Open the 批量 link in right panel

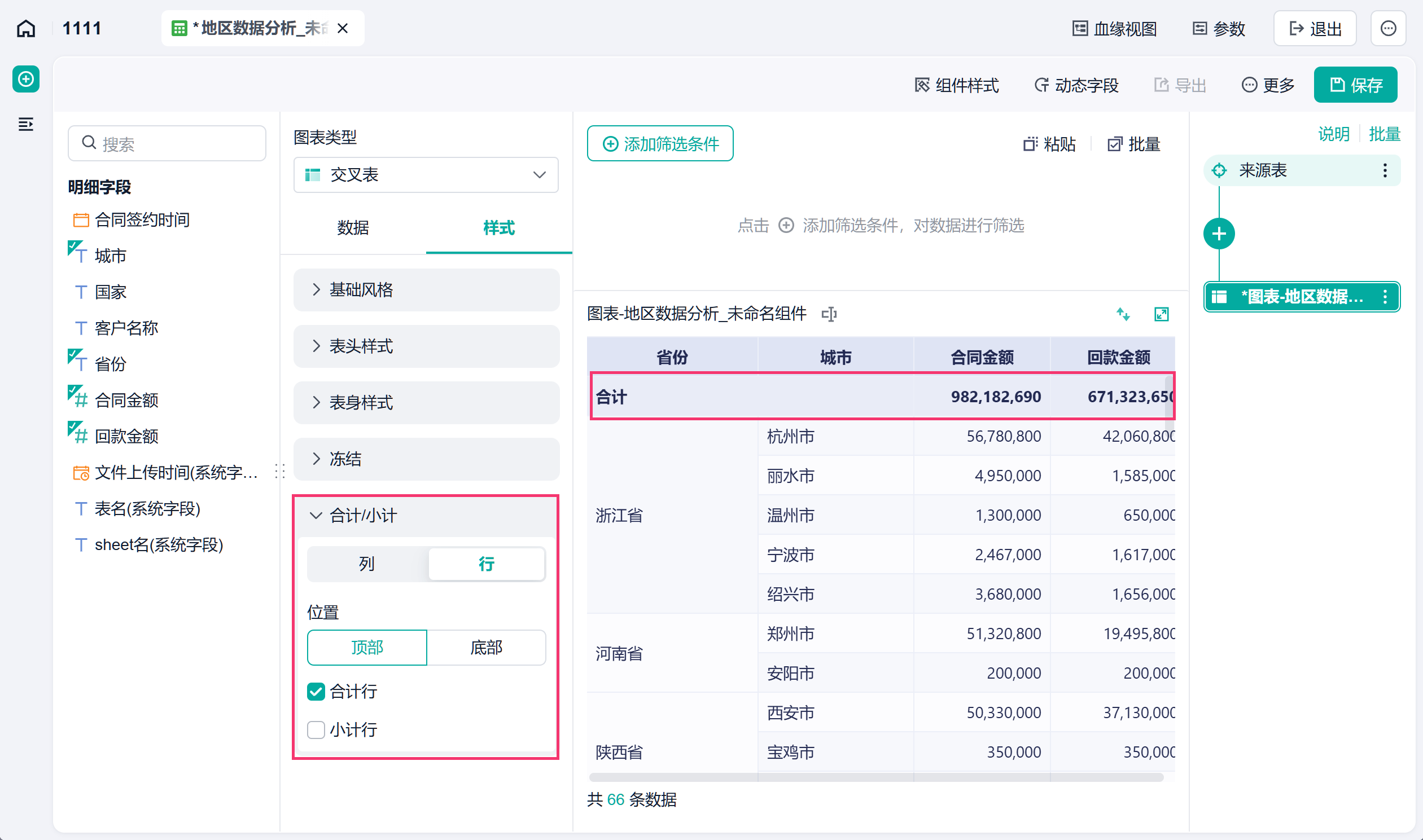coord(1385,134)
